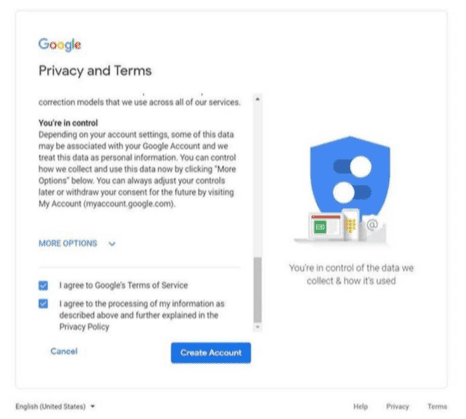Viewport: 466px width, 419px height.
Task: Click the blue shield illustration
Action: (x=350, y=178)
